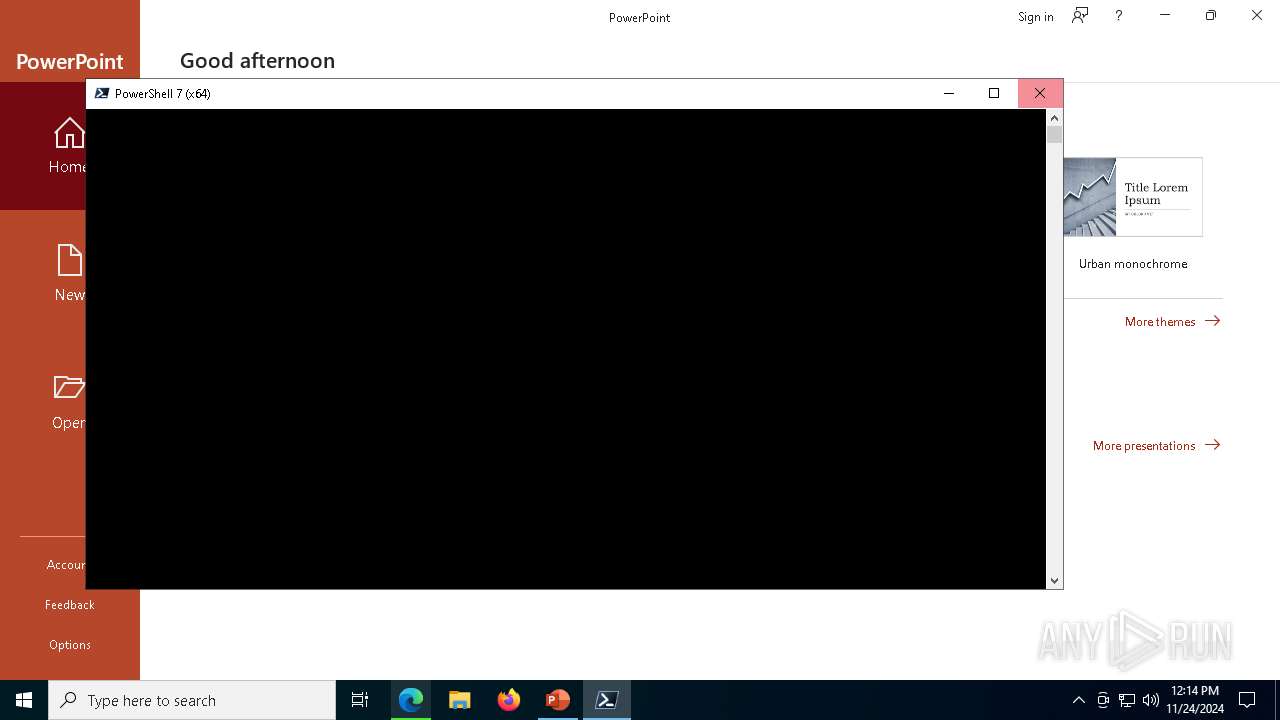The width and height of the screenshot is (1280, 720).
Task: Click the Urban monochrome theme label
Action: (x=1133, y=264)
